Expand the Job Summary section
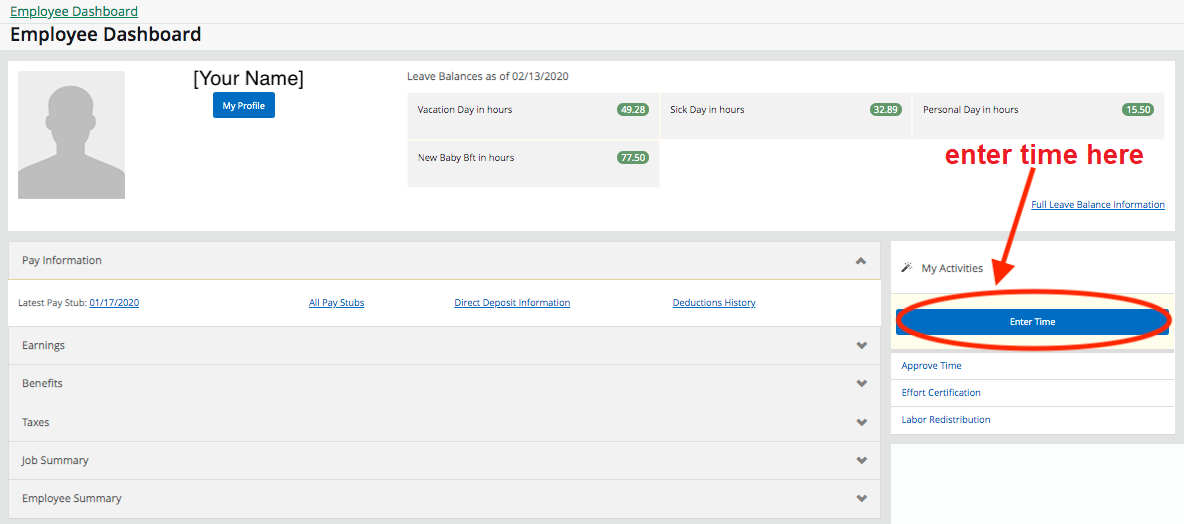 click(x=860, y=461)
